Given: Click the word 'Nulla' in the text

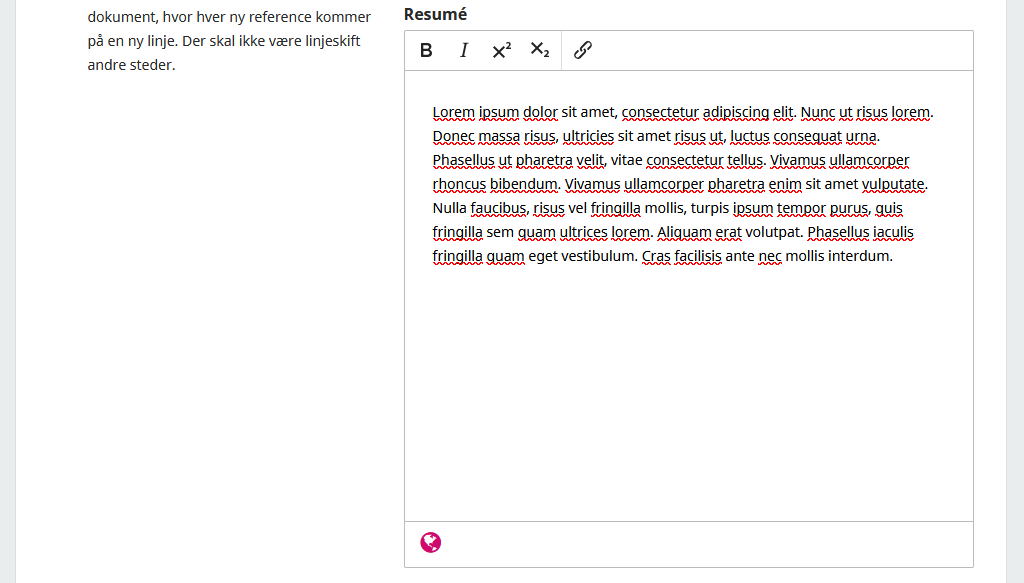Looking at the screenshot, I should (x=449, y=208).
